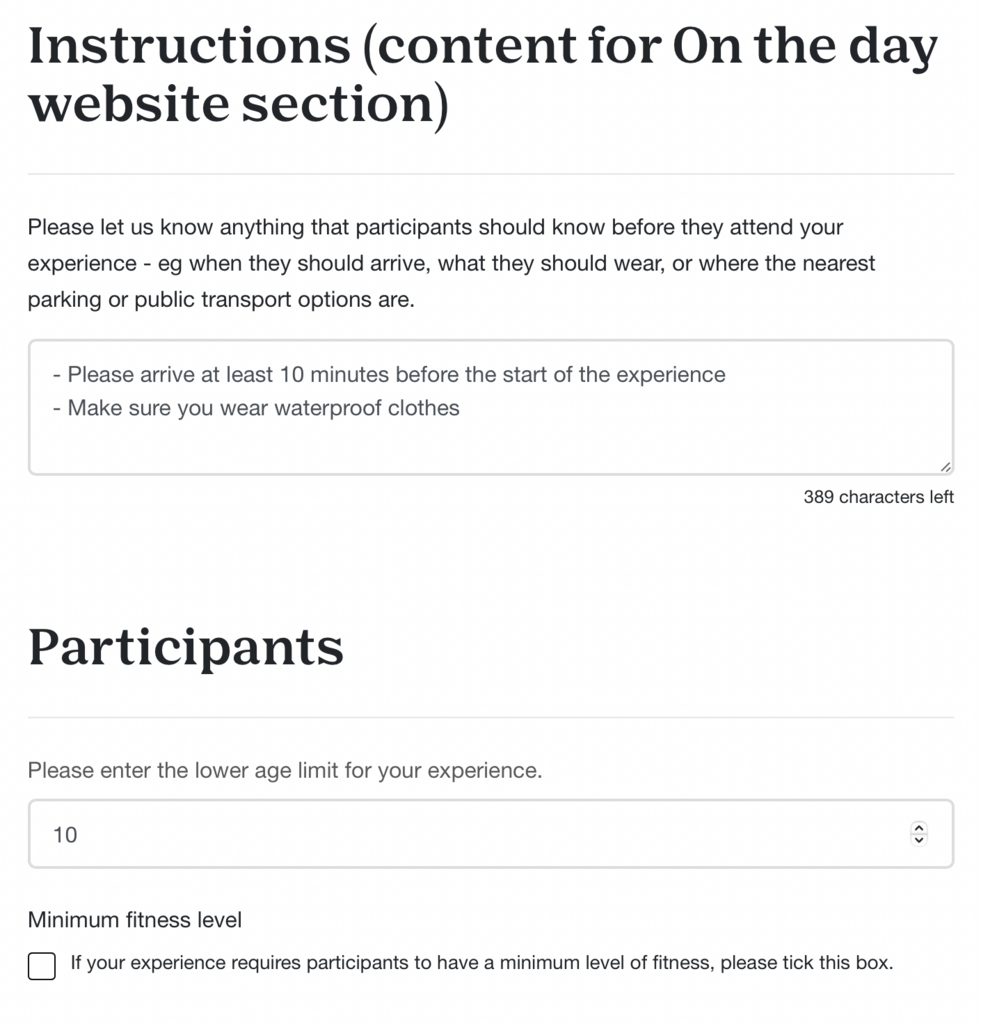Click the textarea resize handle corner icon
The image size is (981, 1024).
[946, 467]
